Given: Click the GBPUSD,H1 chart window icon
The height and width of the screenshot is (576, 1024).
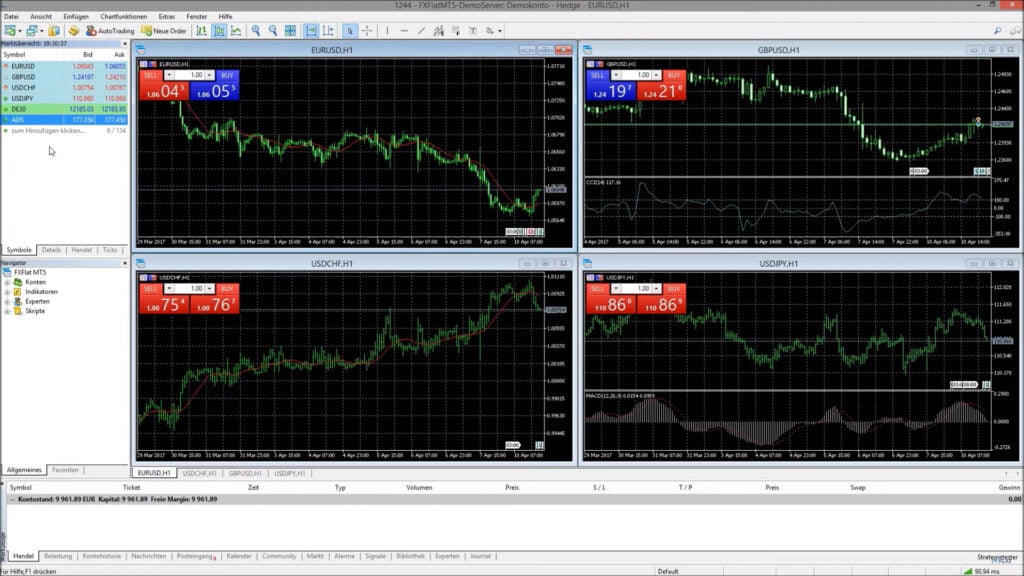Looking at the screenshot, I should [x=587, y=50].
